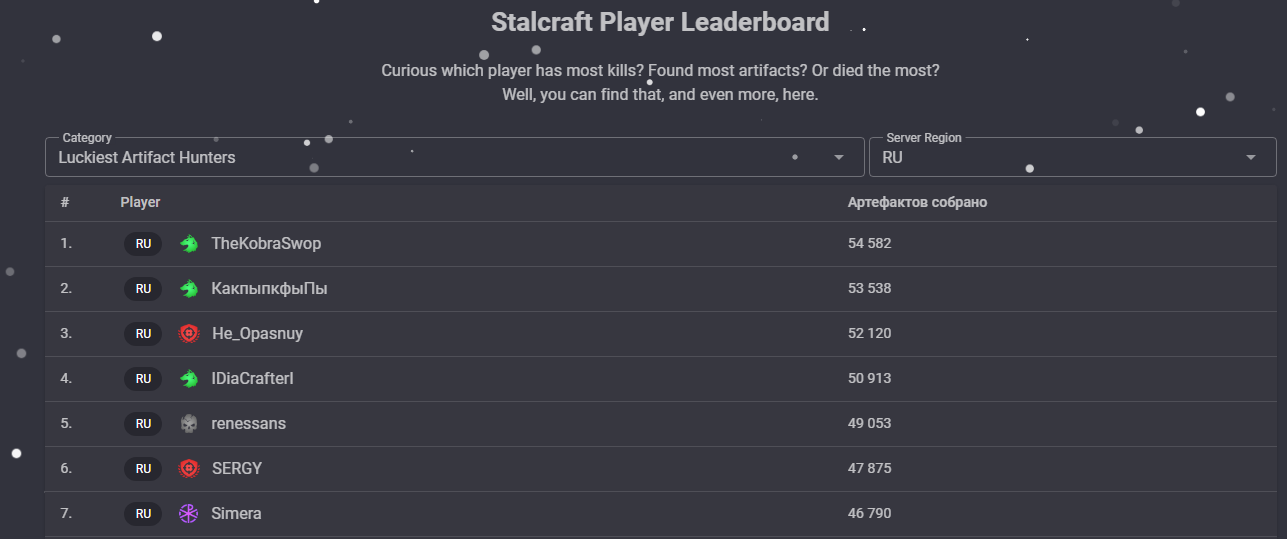Click IDiaCrafterI's green faction icon
Screen dimensions: 1287x539
(x=189, y=379)
